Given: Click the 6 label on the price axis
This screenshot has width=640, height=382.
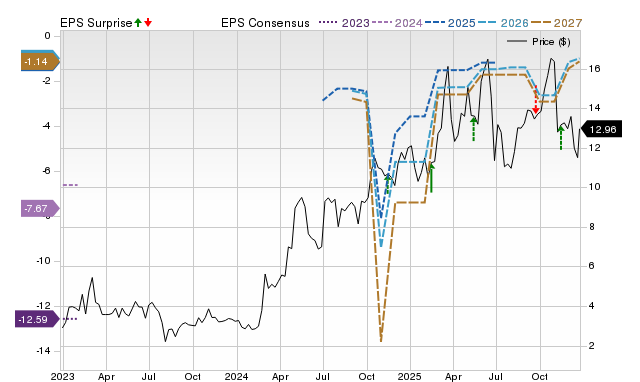Looking at the screenshot, I should (x=592, y=266).
